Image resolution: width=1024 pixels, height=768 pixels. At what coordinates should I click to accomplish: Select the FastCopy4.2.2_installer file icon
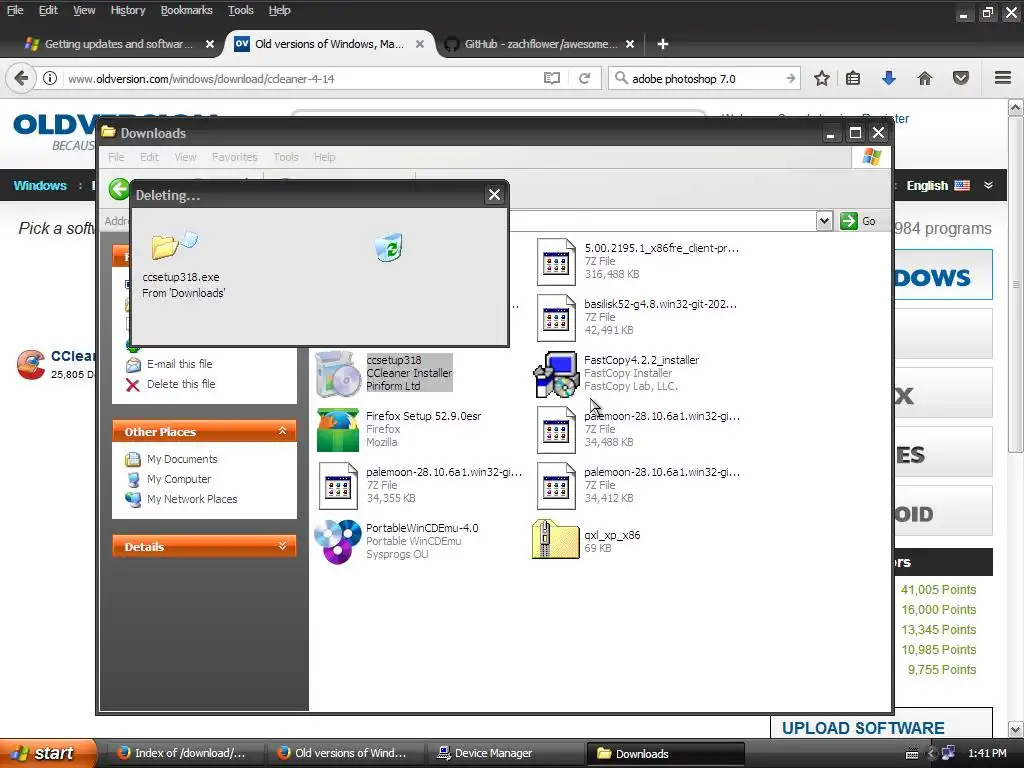(x=556, y=374)
